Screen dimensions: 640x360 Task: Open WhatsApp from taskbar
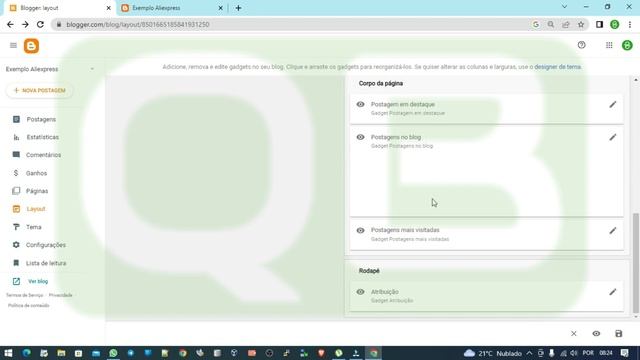tap(113, 353)
